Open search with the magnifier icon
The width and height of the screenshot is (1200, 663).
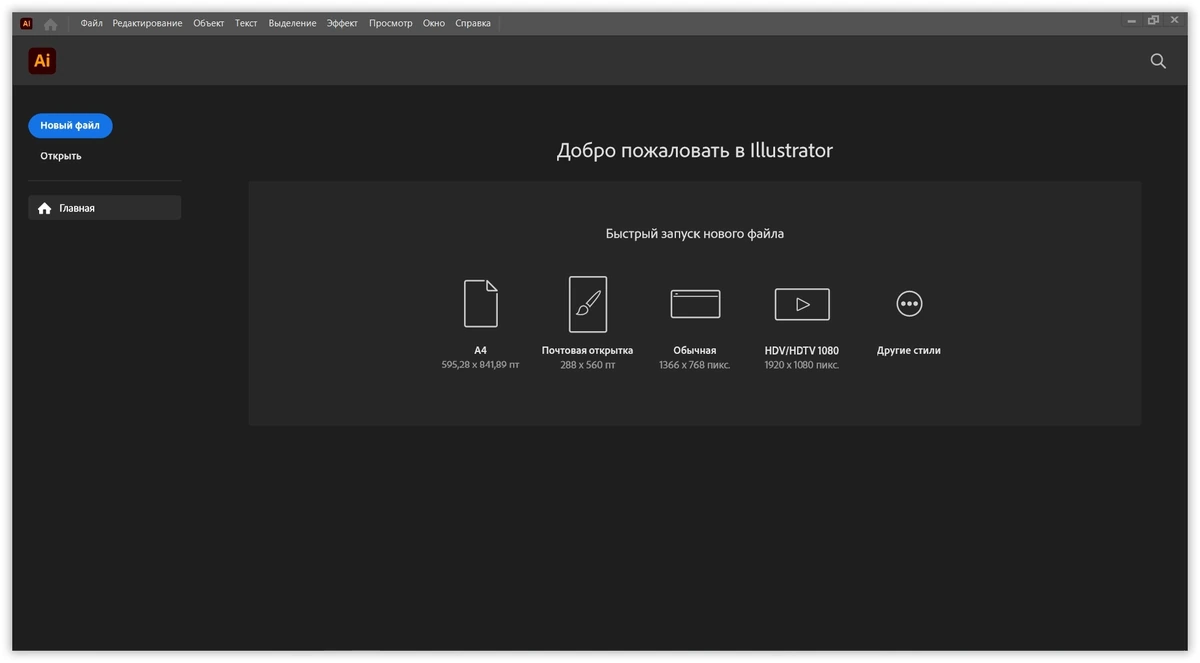coord(1158,61)
